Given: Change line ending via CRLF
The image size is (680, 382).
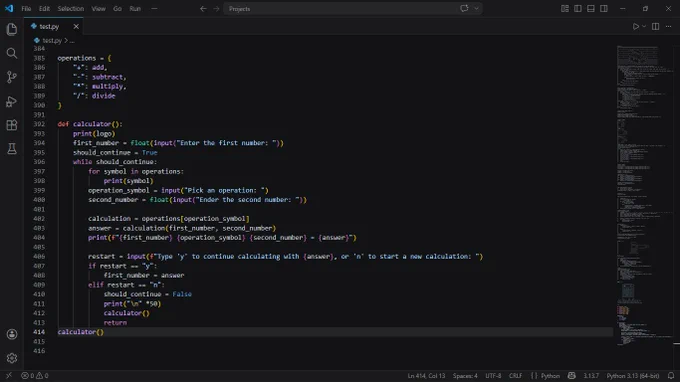Looking at the screenshot, I should tap(516, 376).
